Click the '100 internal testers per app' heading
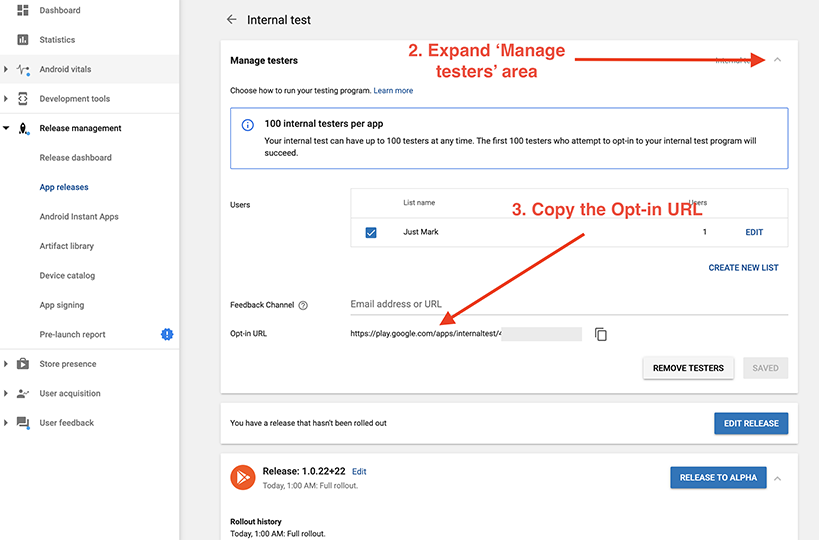This screenshot has width=819, height=540. click(324, 124)
